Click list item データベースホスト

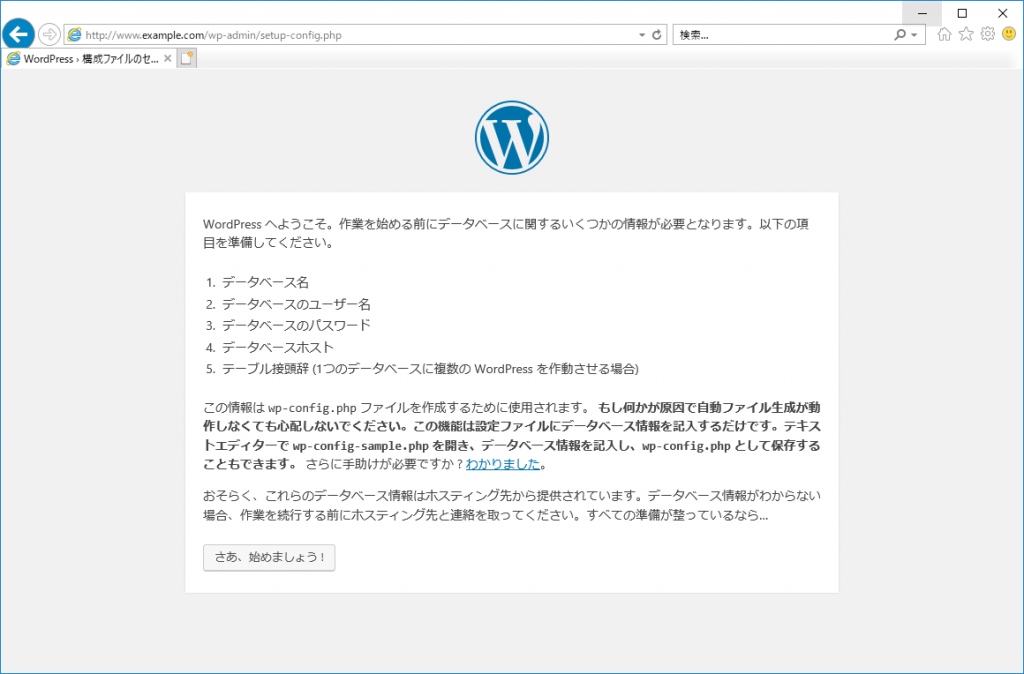(x=278, y=347)
